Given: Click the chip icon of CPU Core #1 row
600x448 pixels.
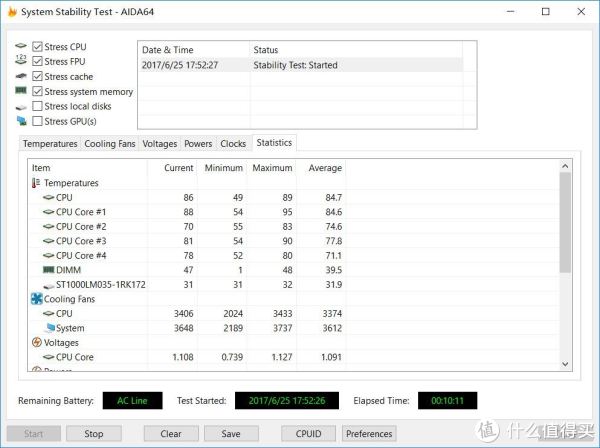Looking at the screenshot, I should point(49,212).
